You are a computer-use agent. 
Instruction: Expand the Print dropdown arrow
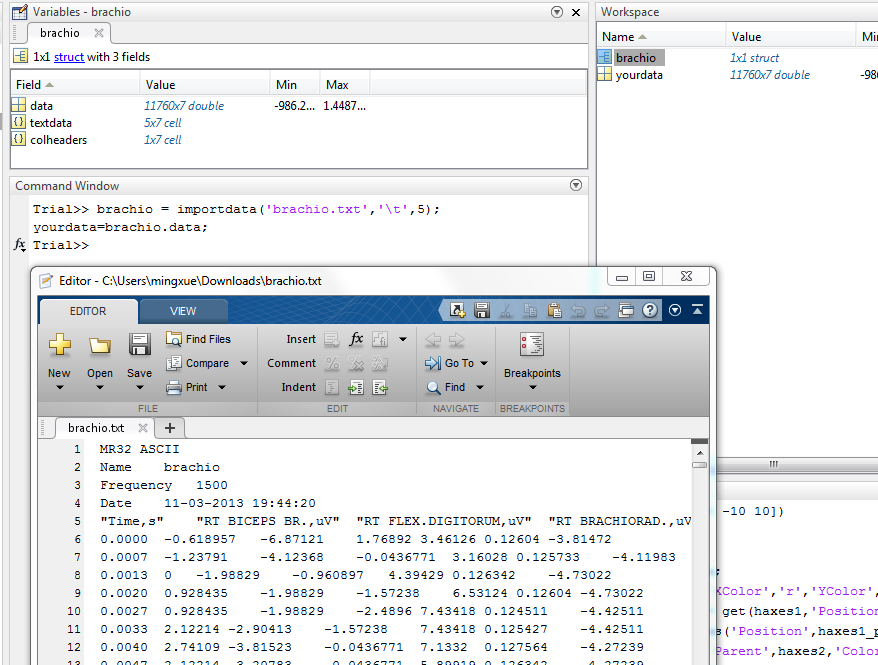point(221,388)
